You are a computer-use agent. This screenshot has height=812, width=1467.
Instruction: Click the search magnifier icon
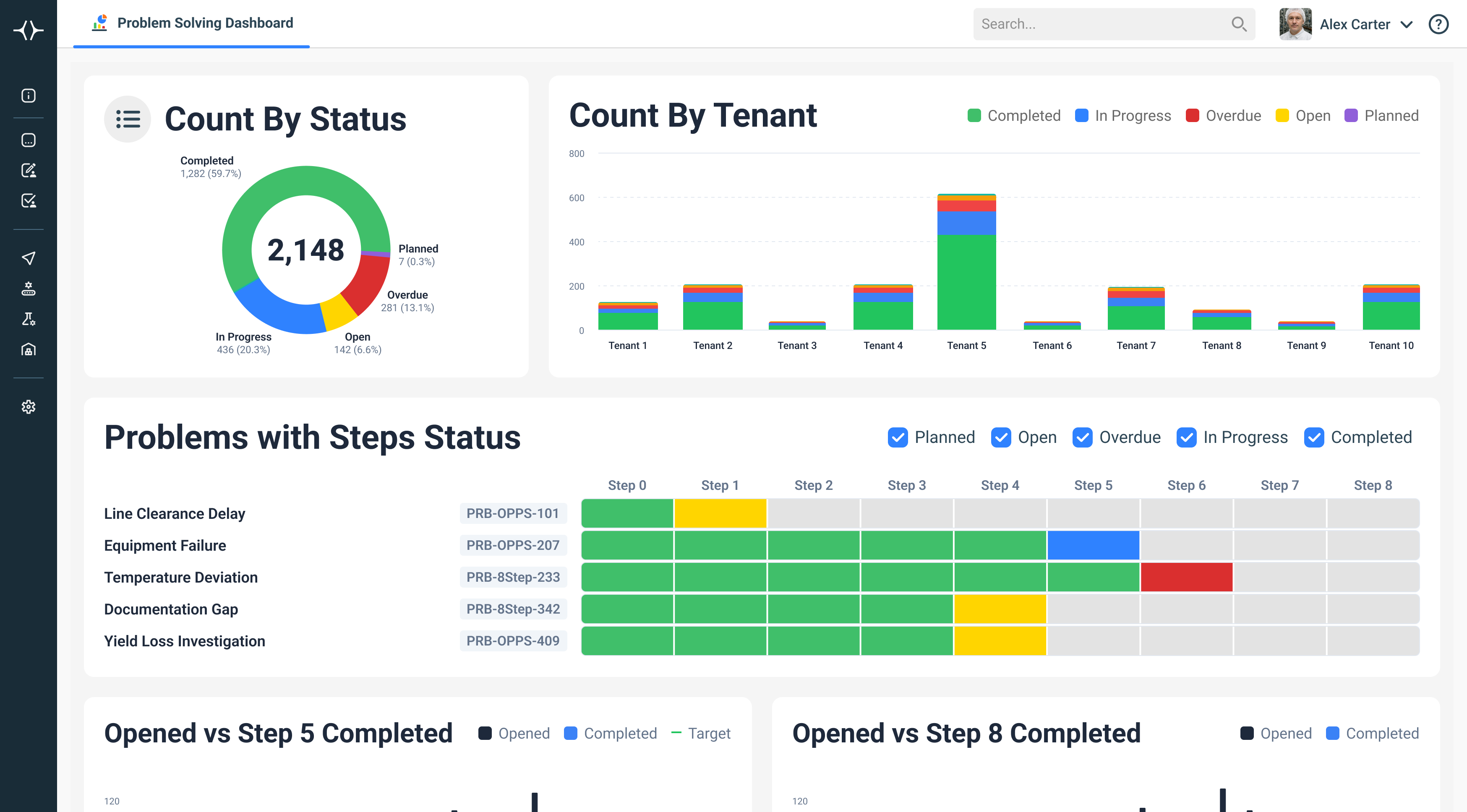[1239, 24]
